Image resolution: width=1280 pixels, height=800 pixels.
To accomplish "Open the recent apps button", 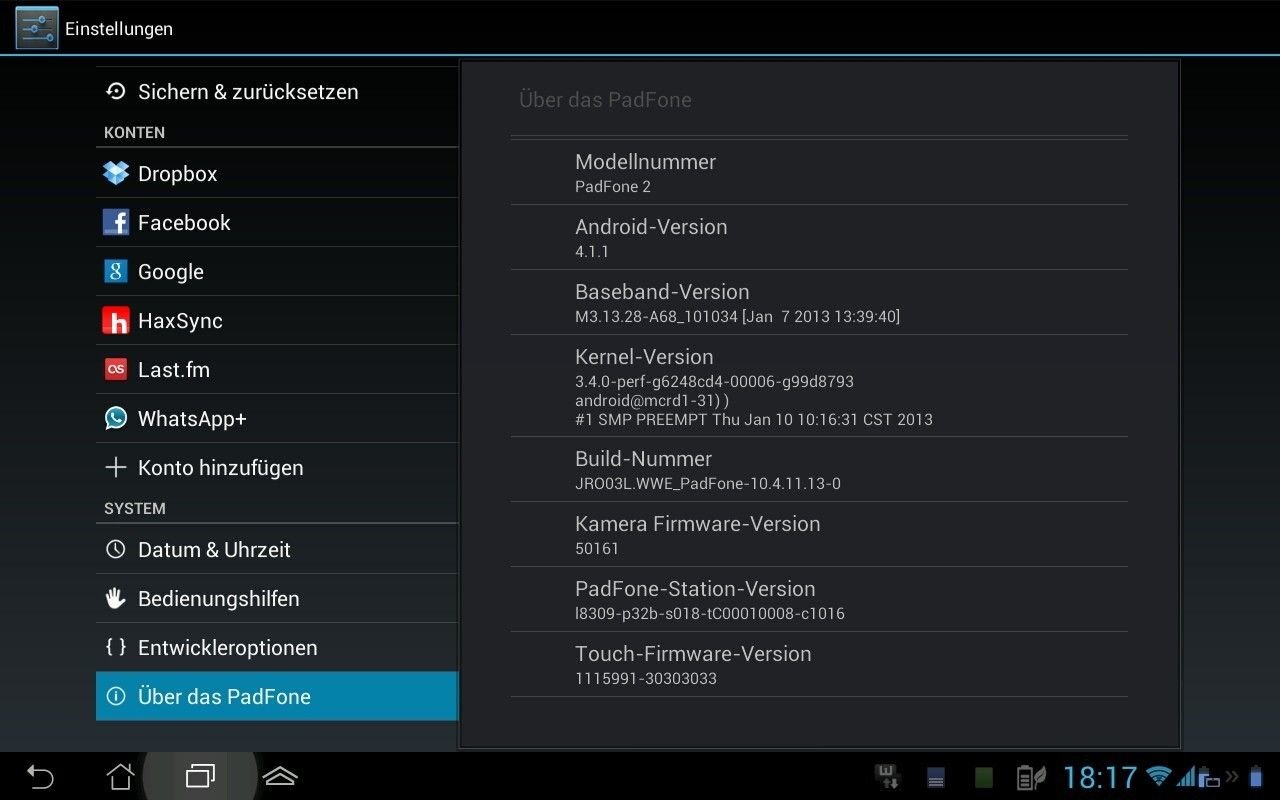I will (x=200, y=776).
